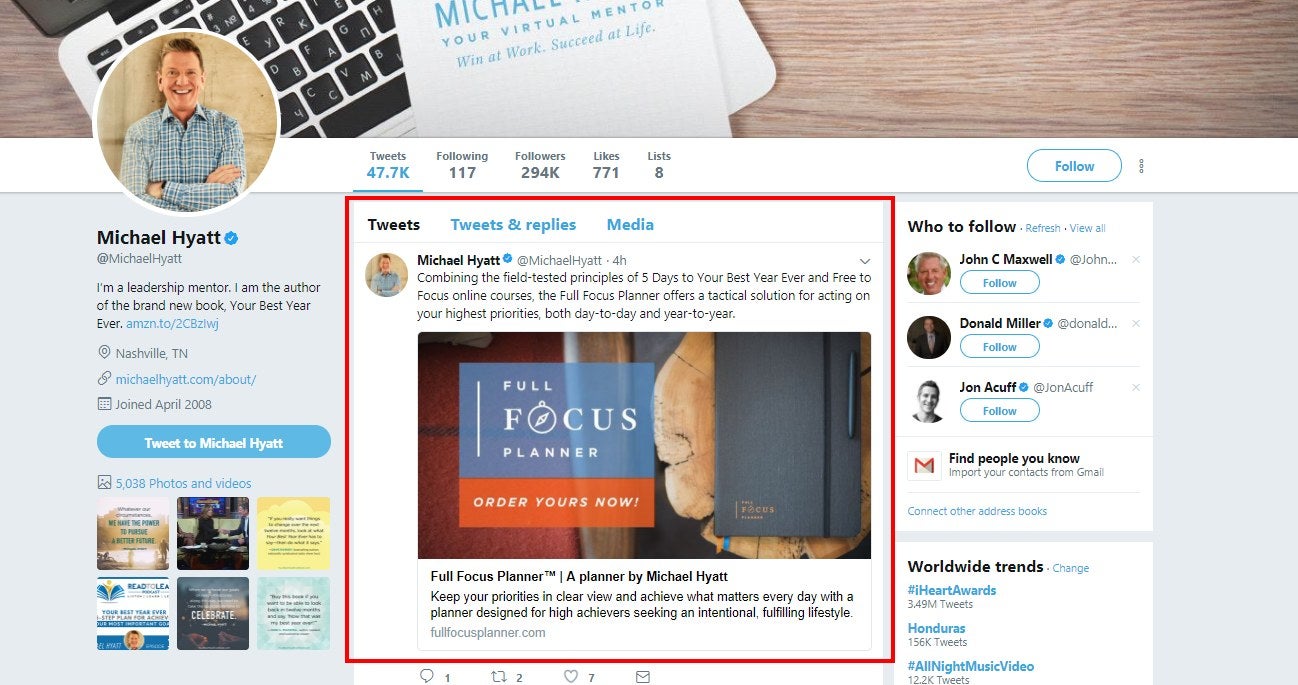Click the Gmail icon in Find people
Screen dimensions: 1298x685
(924, 466)
